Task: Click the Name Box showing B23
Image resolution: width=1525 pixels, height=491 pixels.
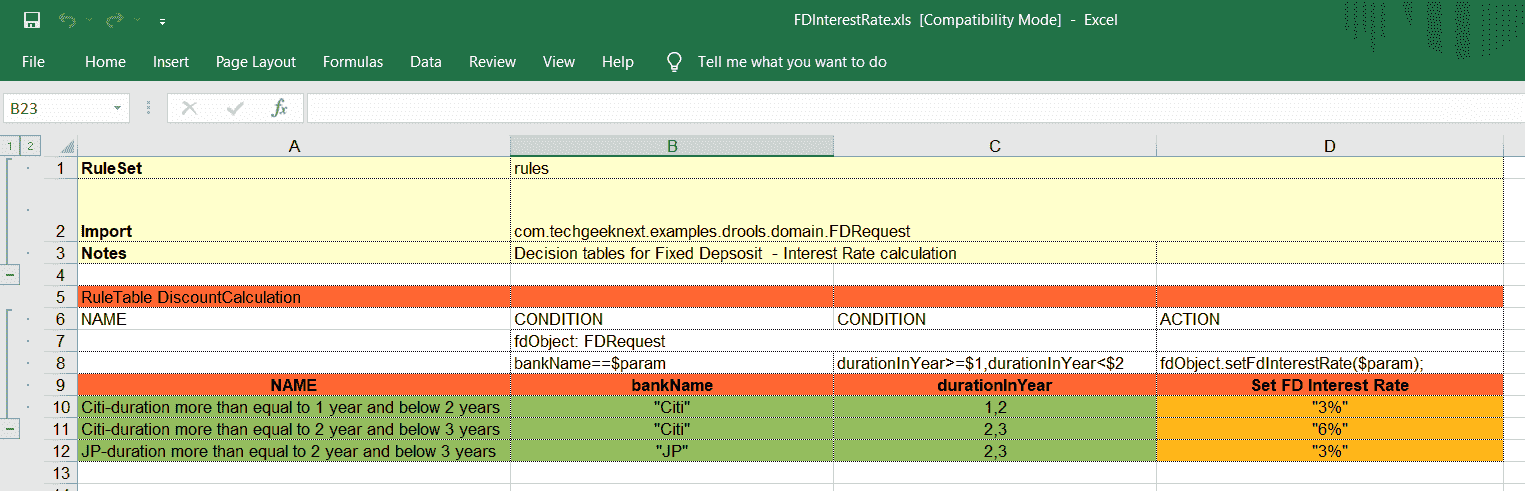Action: [x=56, y=108]
